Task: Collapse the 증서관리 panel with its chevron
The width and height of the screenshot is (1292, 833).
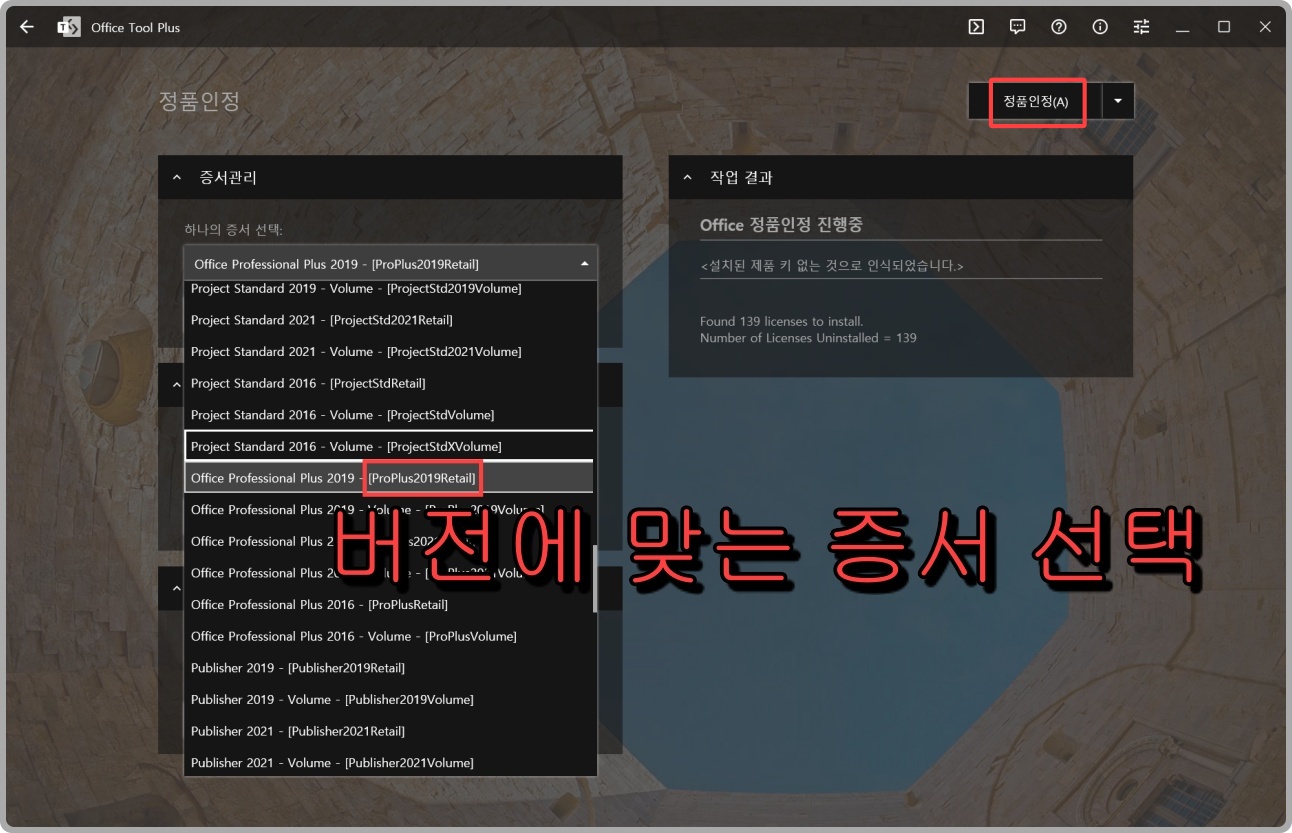Action: pos(177,177)
